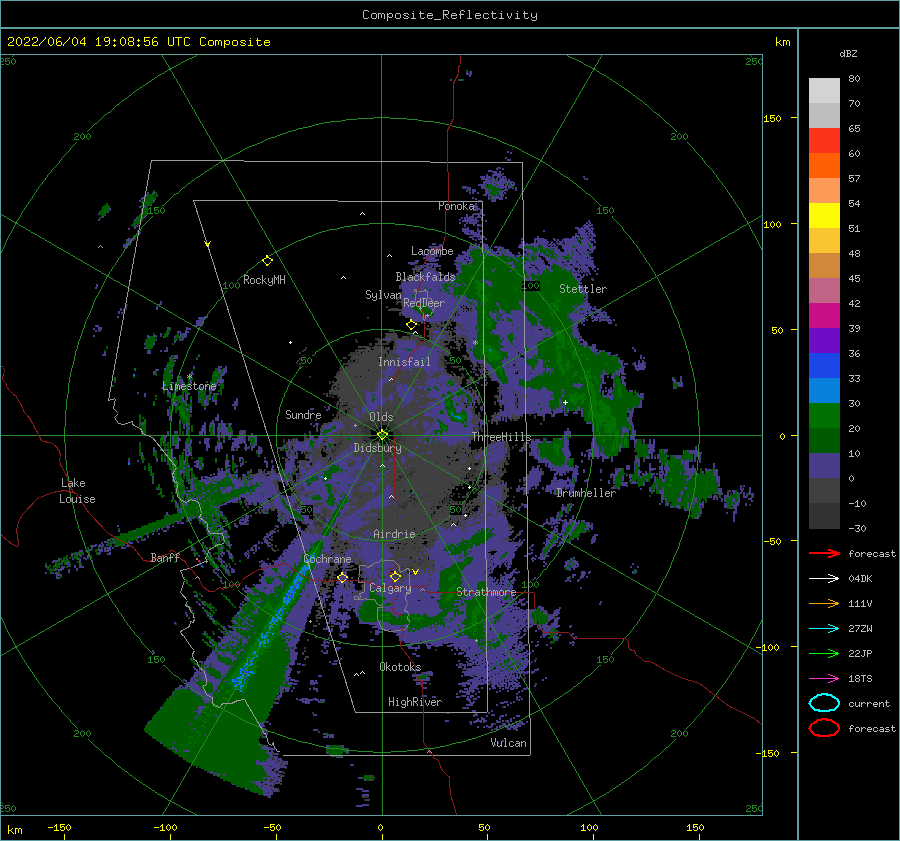Image resolution: width=900 pixels, height=841 pixels.
Task: Click the 27ZW legend label
Action: (x=860, y=629)
